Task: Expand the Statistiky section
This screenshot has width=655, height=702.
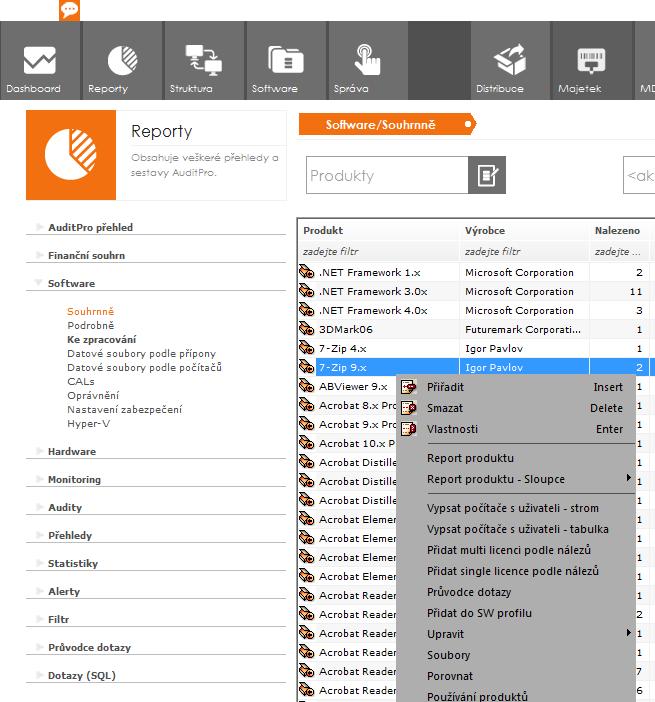Action: (x=40, y=563)
